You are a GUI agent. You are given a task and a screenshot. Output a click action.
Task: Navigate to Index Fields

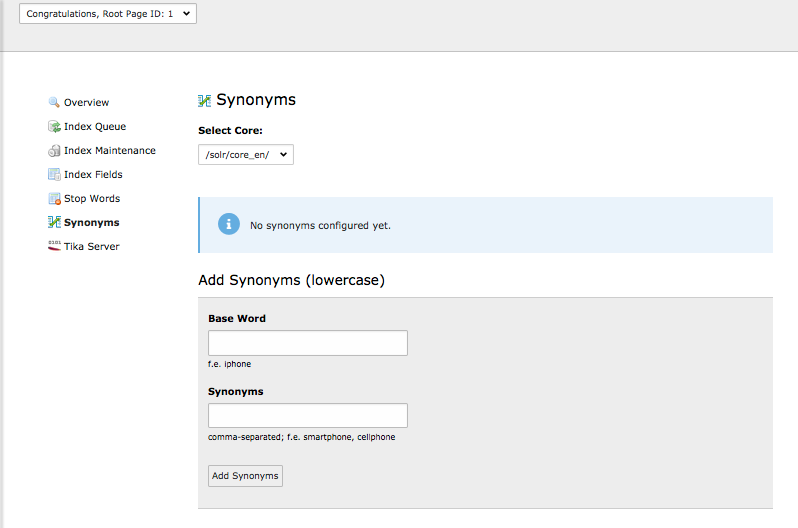tap(93, 175)
